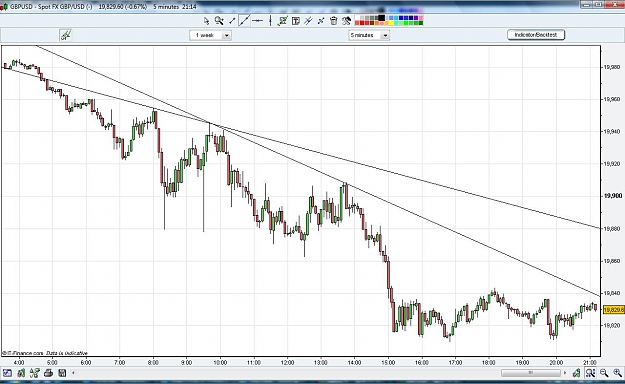This screenshot has height=384, width=625.
Task: Click the 'IT-Finance.com Data is indicative' notice
Action: click(x=44, y=353)
